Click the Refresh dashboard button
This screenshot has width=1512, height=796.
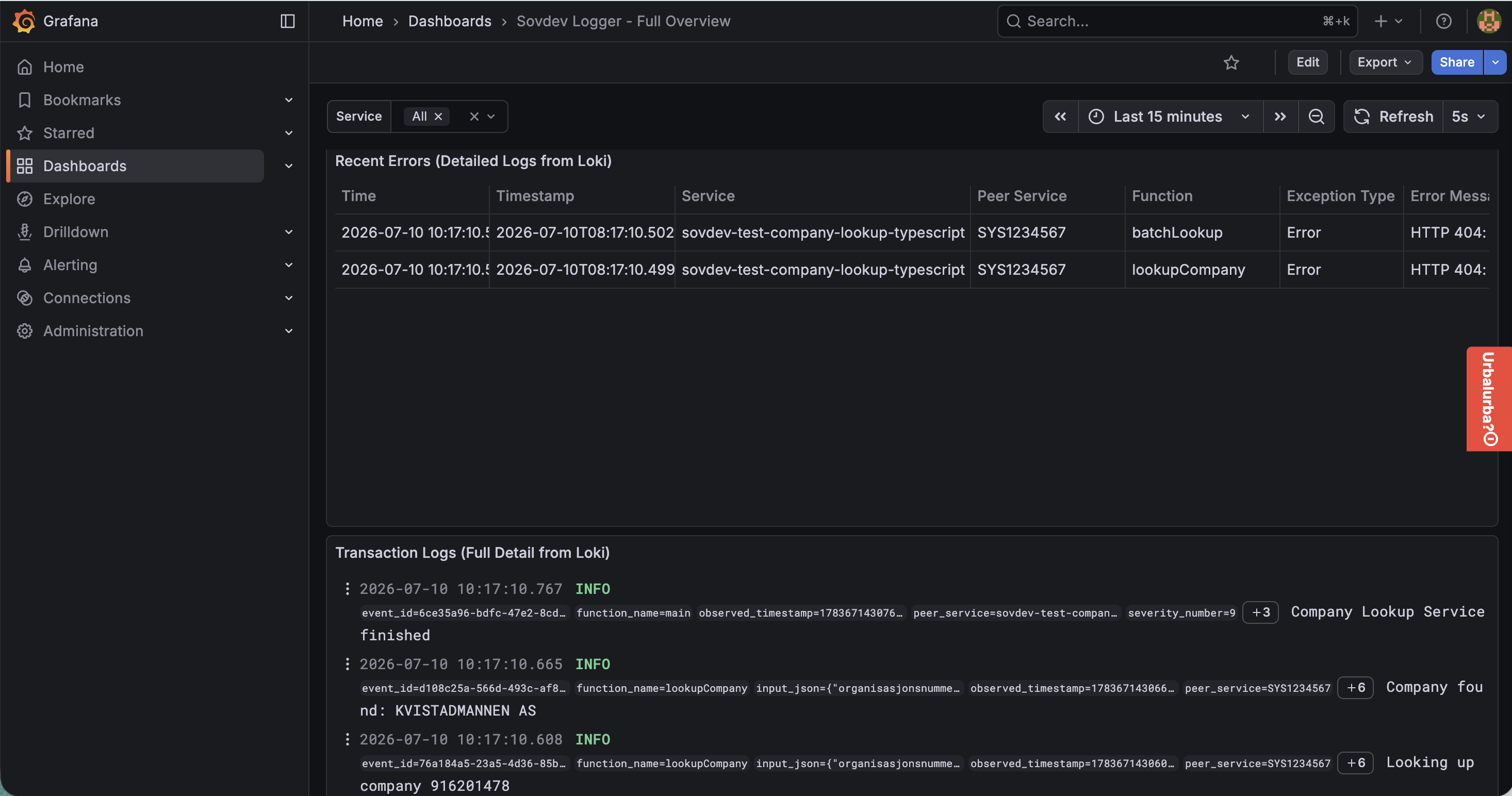pos(1393,116)
